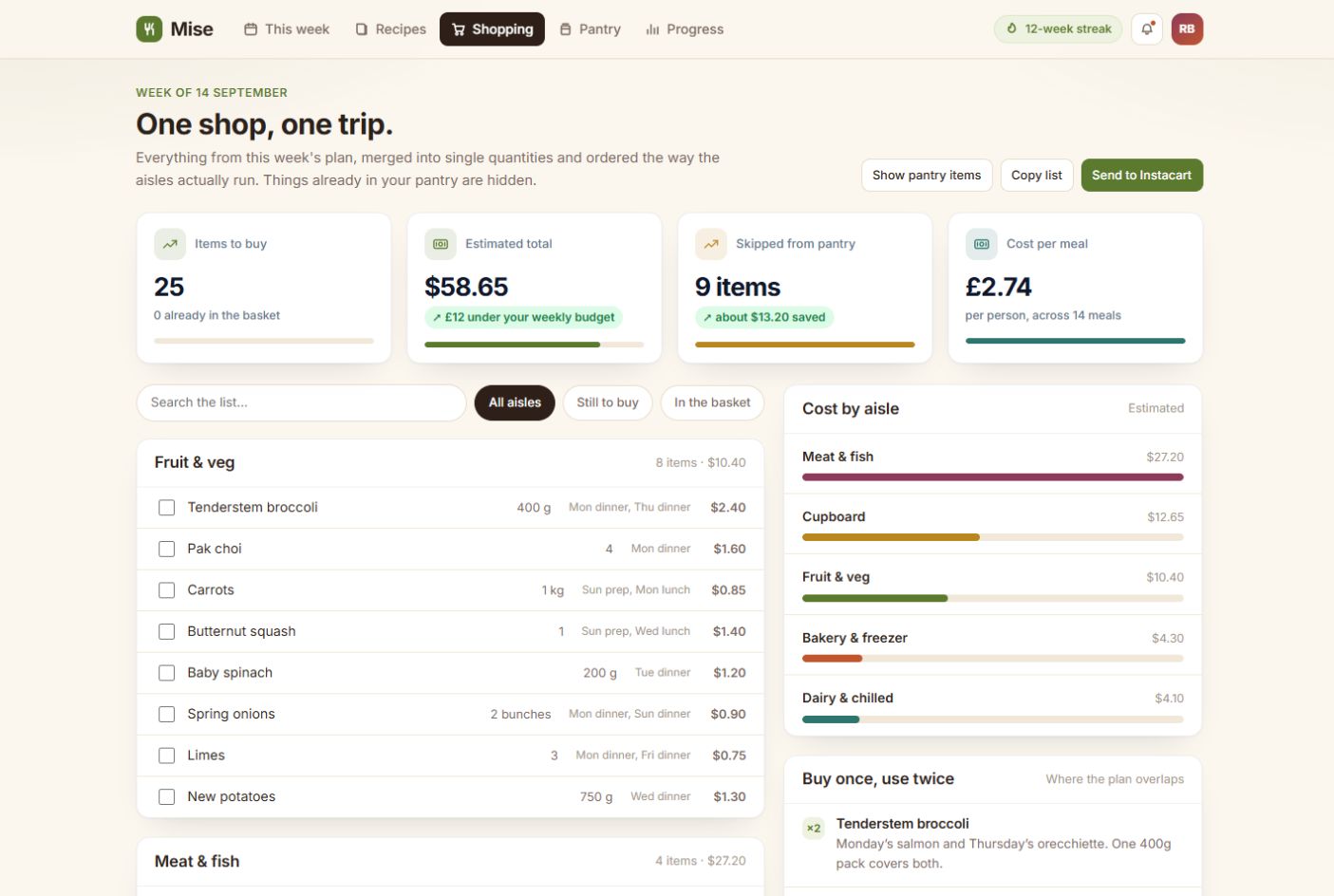1334x896 pixels.
Task: Click the Cupboard cost bar
Action: click(x=993, y=537)
